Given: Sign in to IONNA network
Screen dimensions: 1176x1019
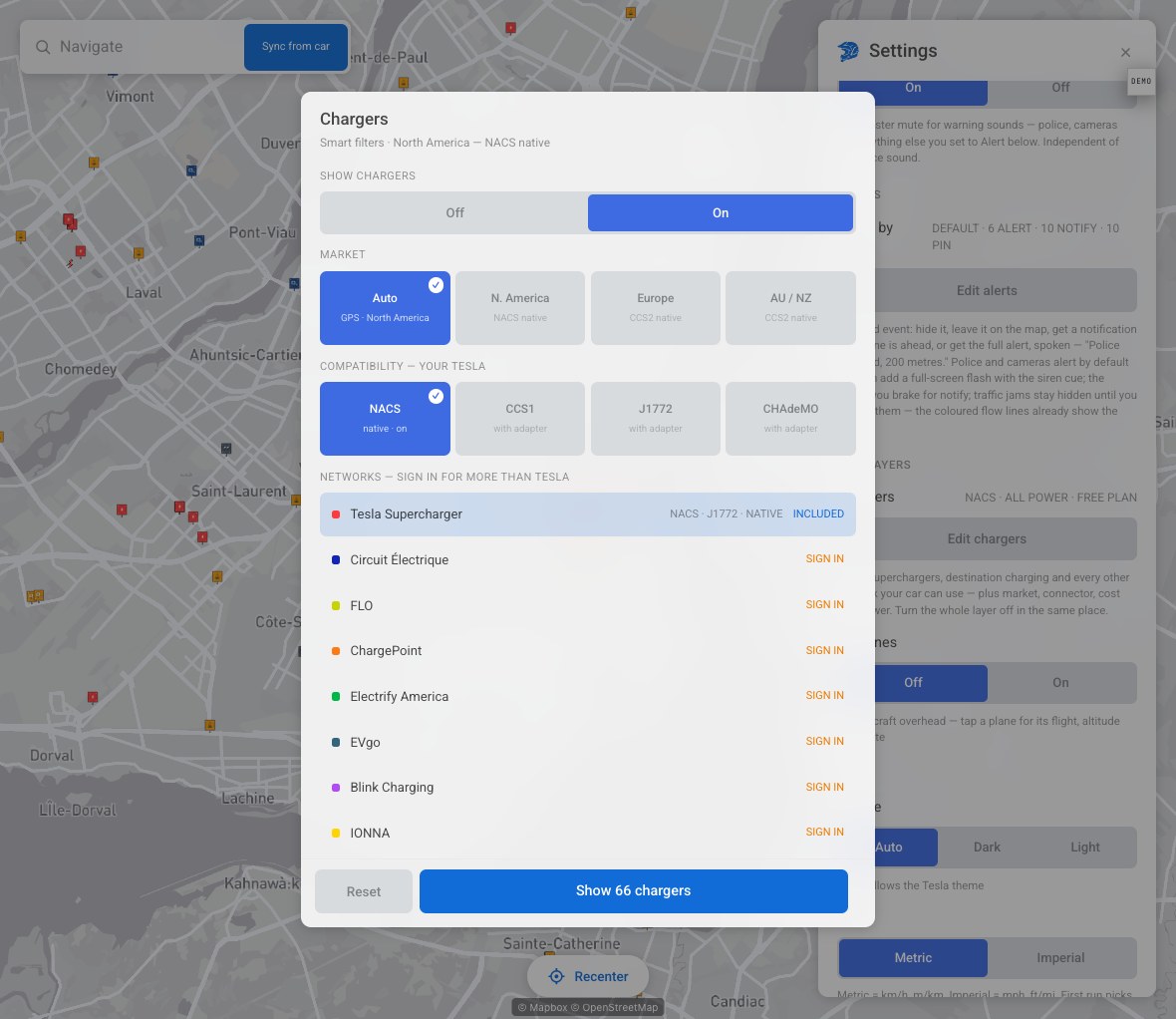Looking at the screenshot, I should (824, 833).
